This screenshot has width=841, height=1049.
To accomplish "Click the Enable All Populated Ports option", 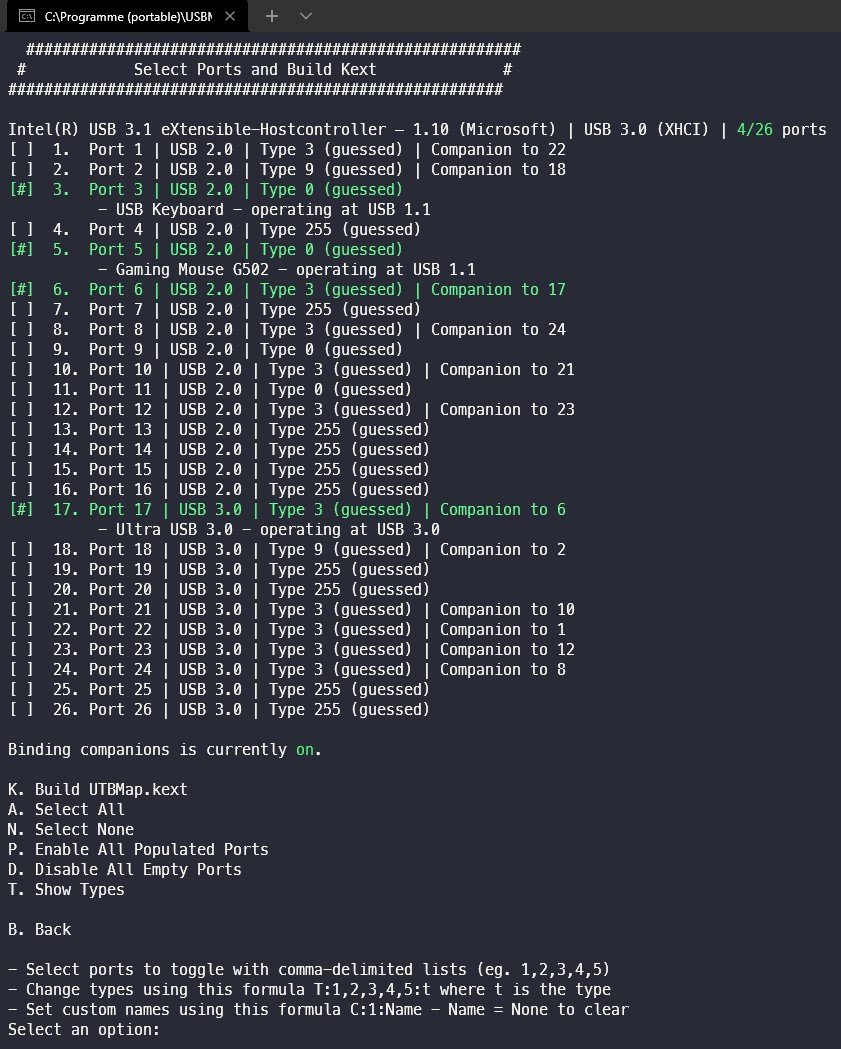I will (138, 850).
